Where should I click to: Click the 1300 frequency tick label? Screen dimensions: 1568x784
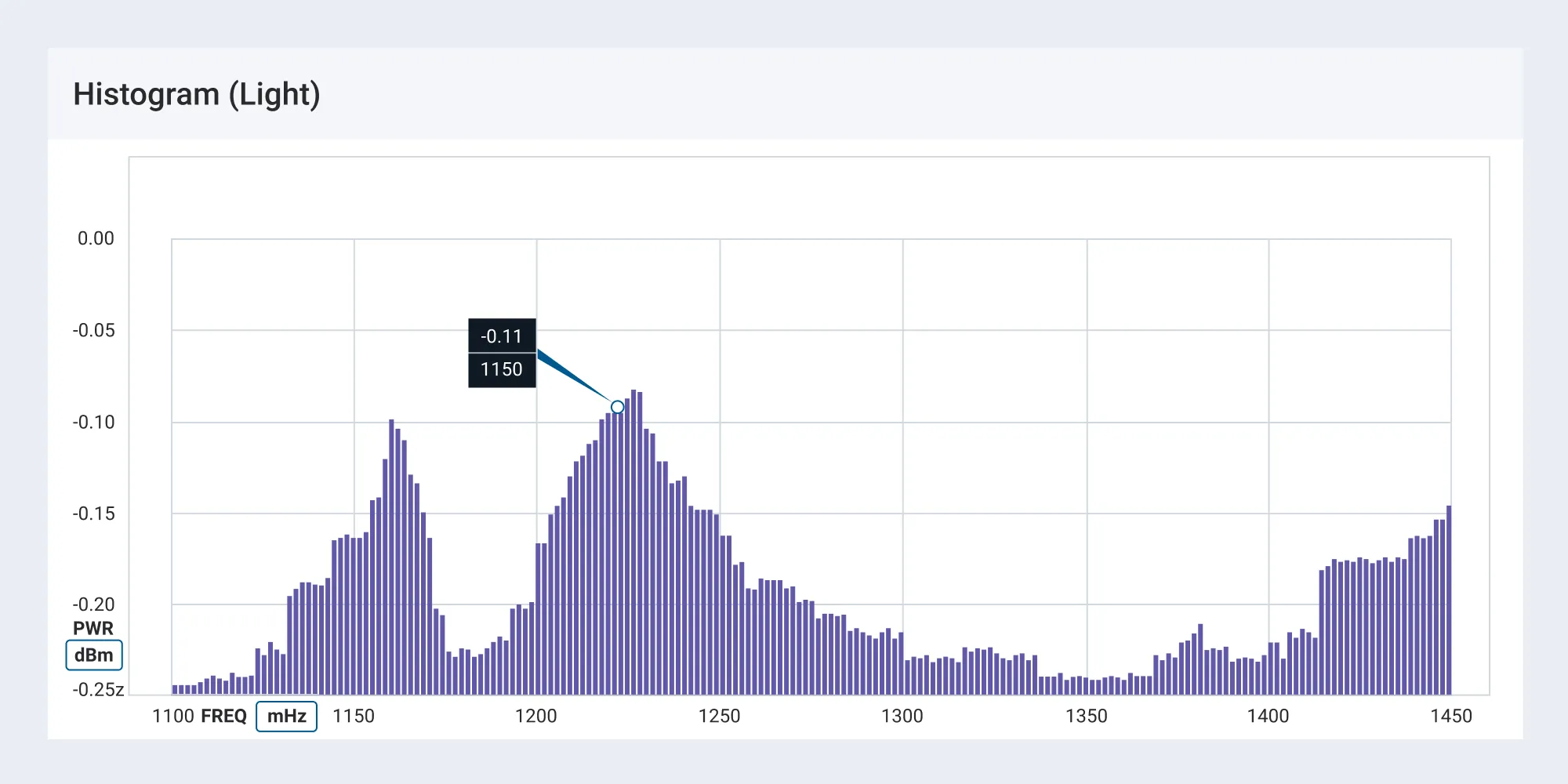902,716
